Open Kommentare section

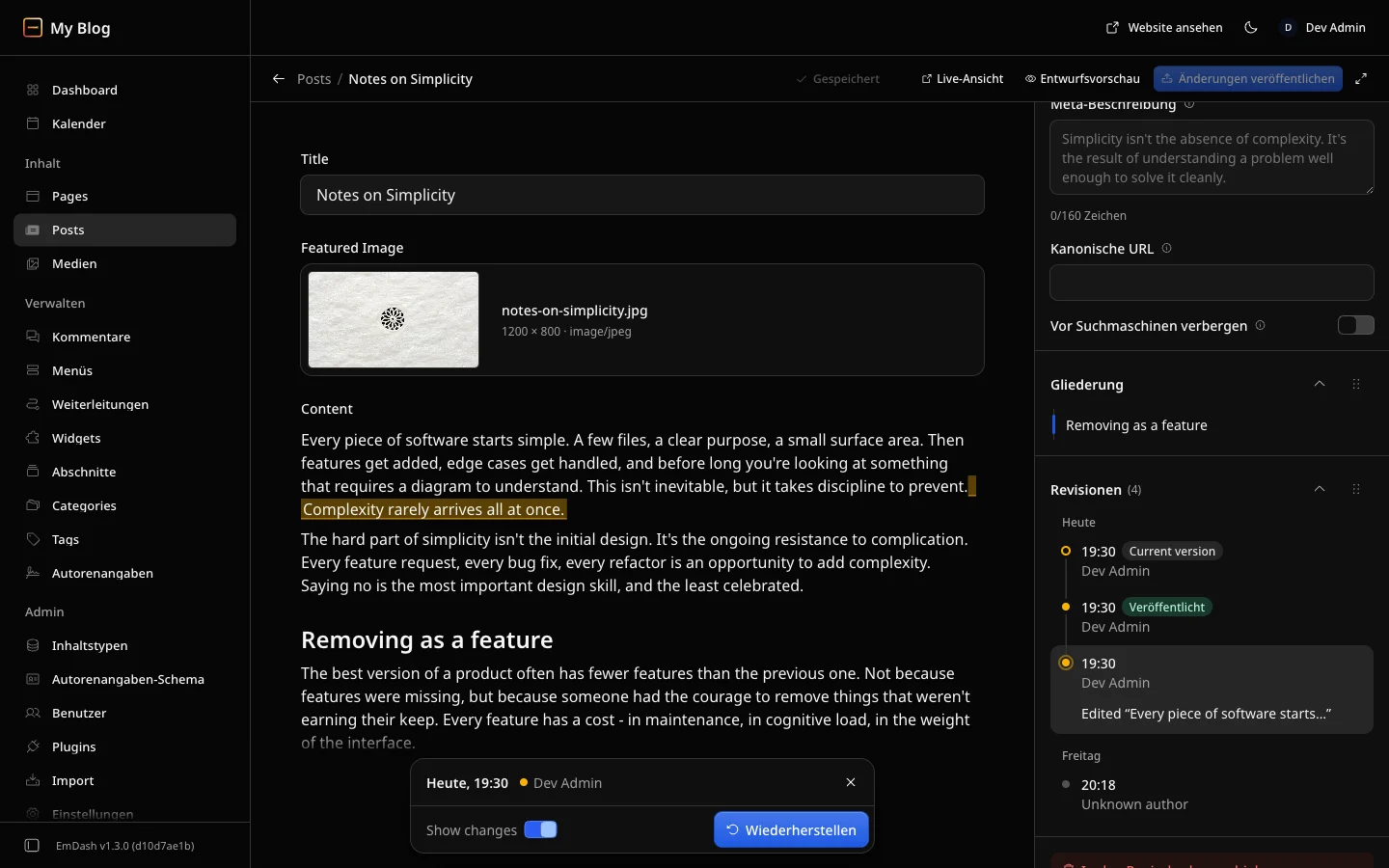pos(124,337)
